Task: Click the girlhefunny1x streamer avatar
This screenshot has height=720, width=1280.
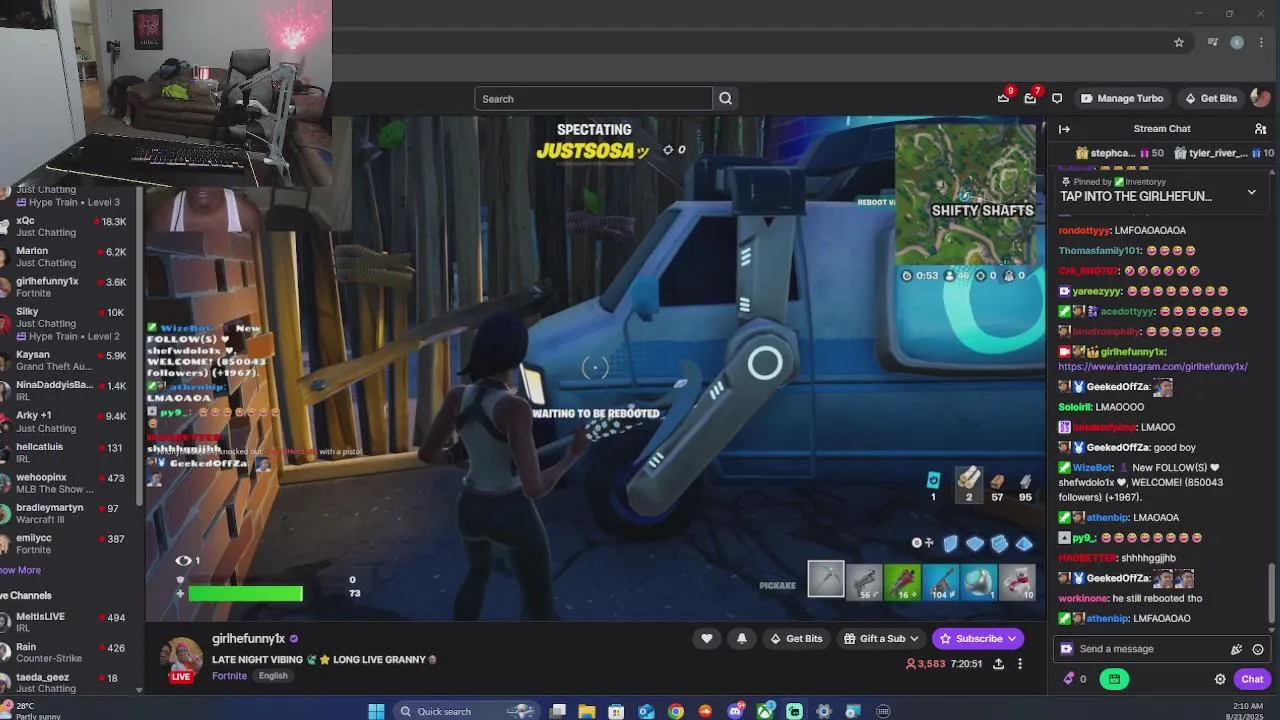Action: point(181,657)
